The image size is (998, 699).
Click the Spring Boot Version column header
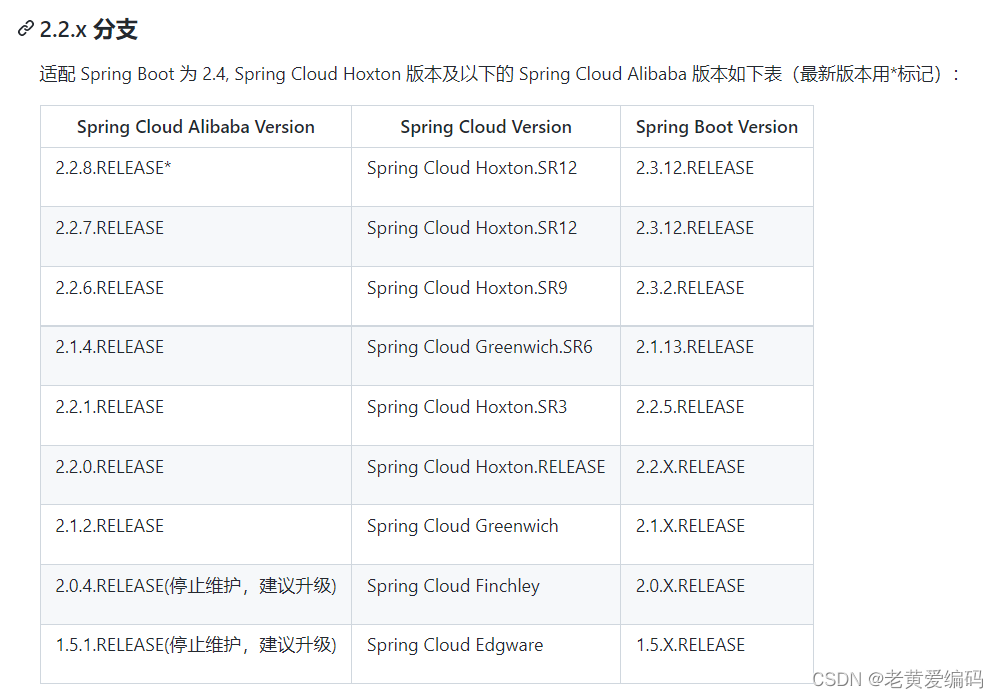[717, 127]
